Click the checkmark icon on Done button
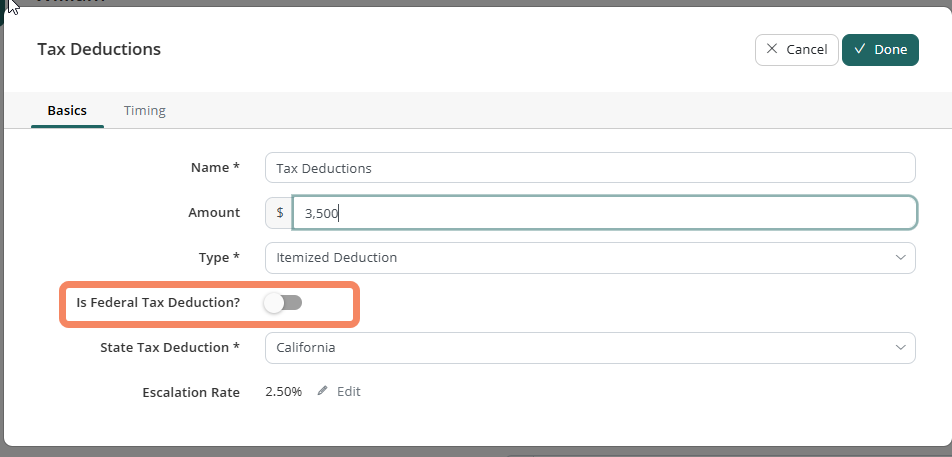 (x=859, y=49)
